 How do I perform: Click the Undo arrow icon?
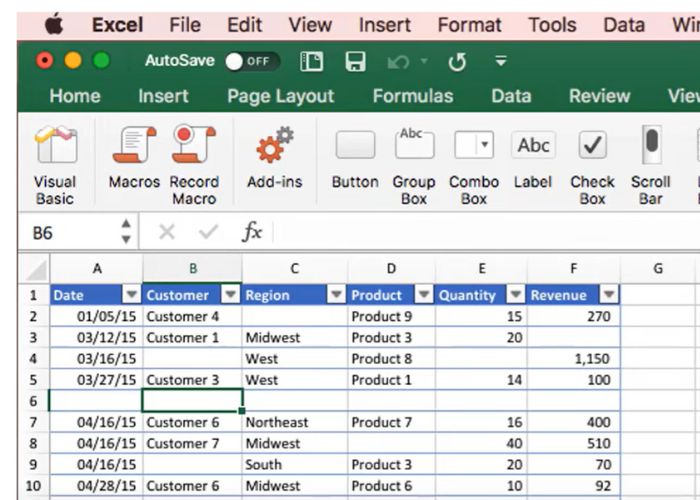(398, 62)
